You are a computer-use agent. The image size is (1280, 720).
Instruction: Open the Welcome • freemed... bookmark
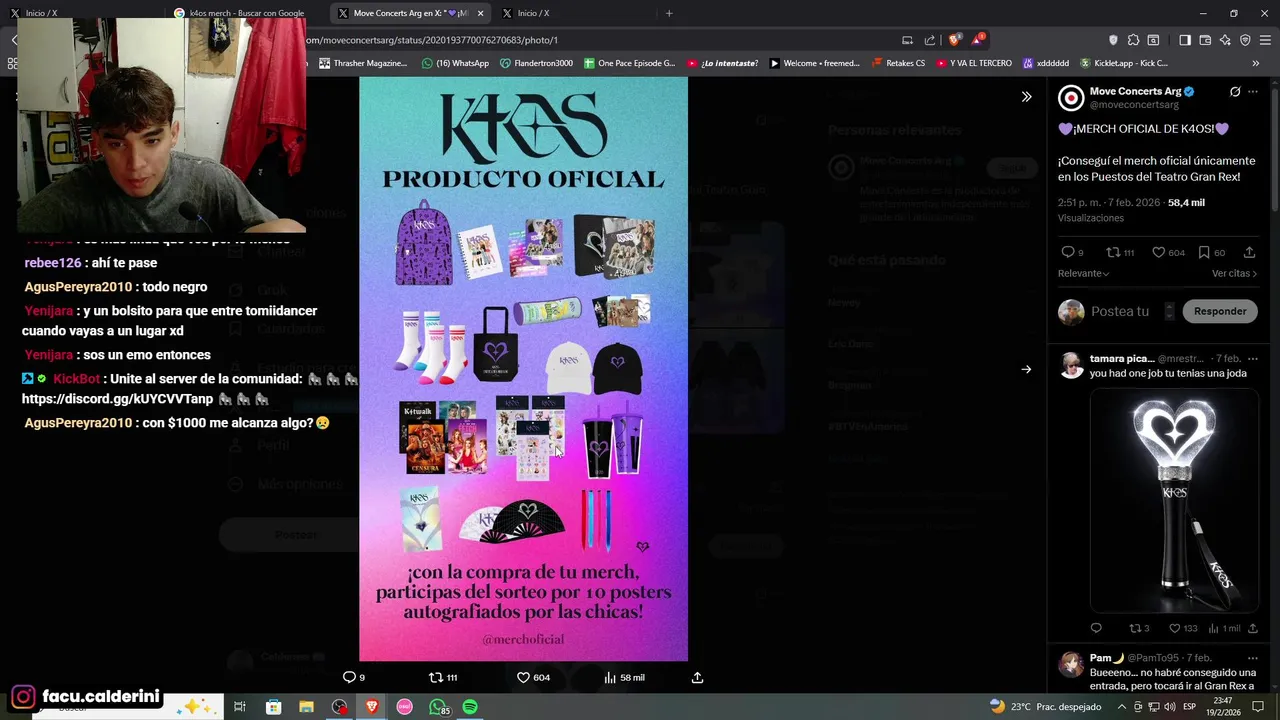pyautogui.click(x=814, y=63)
